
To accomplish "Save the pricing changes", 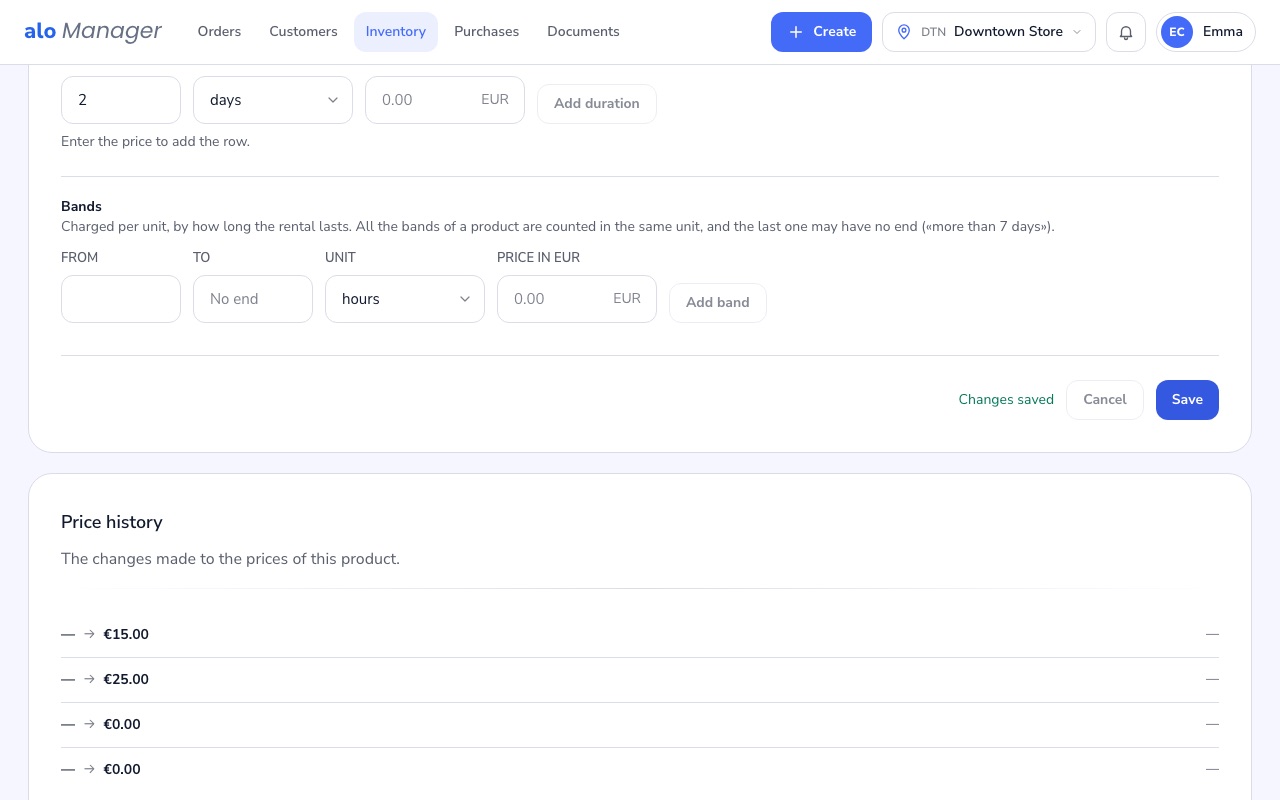I will (1187, 400).
